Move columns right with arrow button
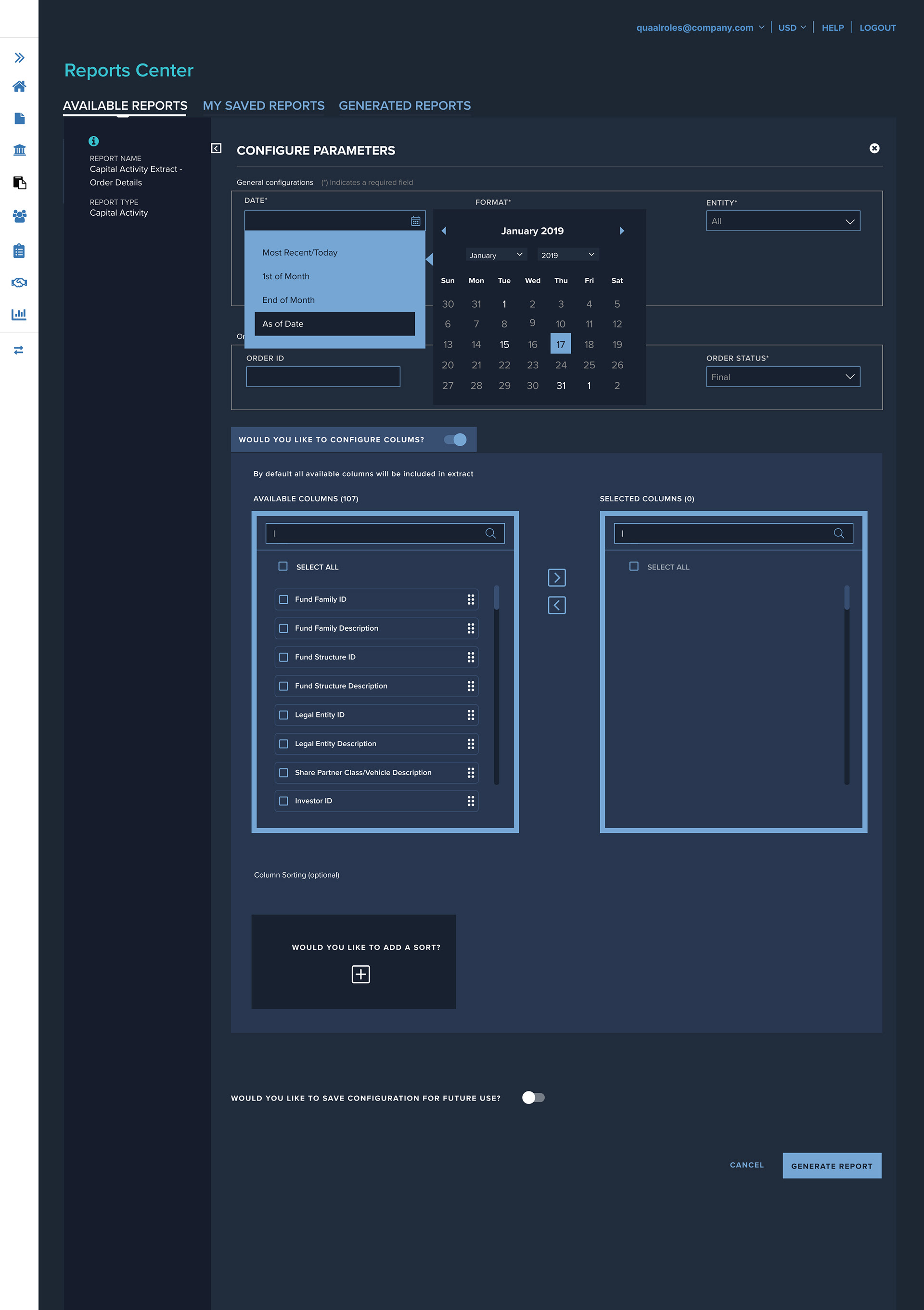 click(557, 577)
